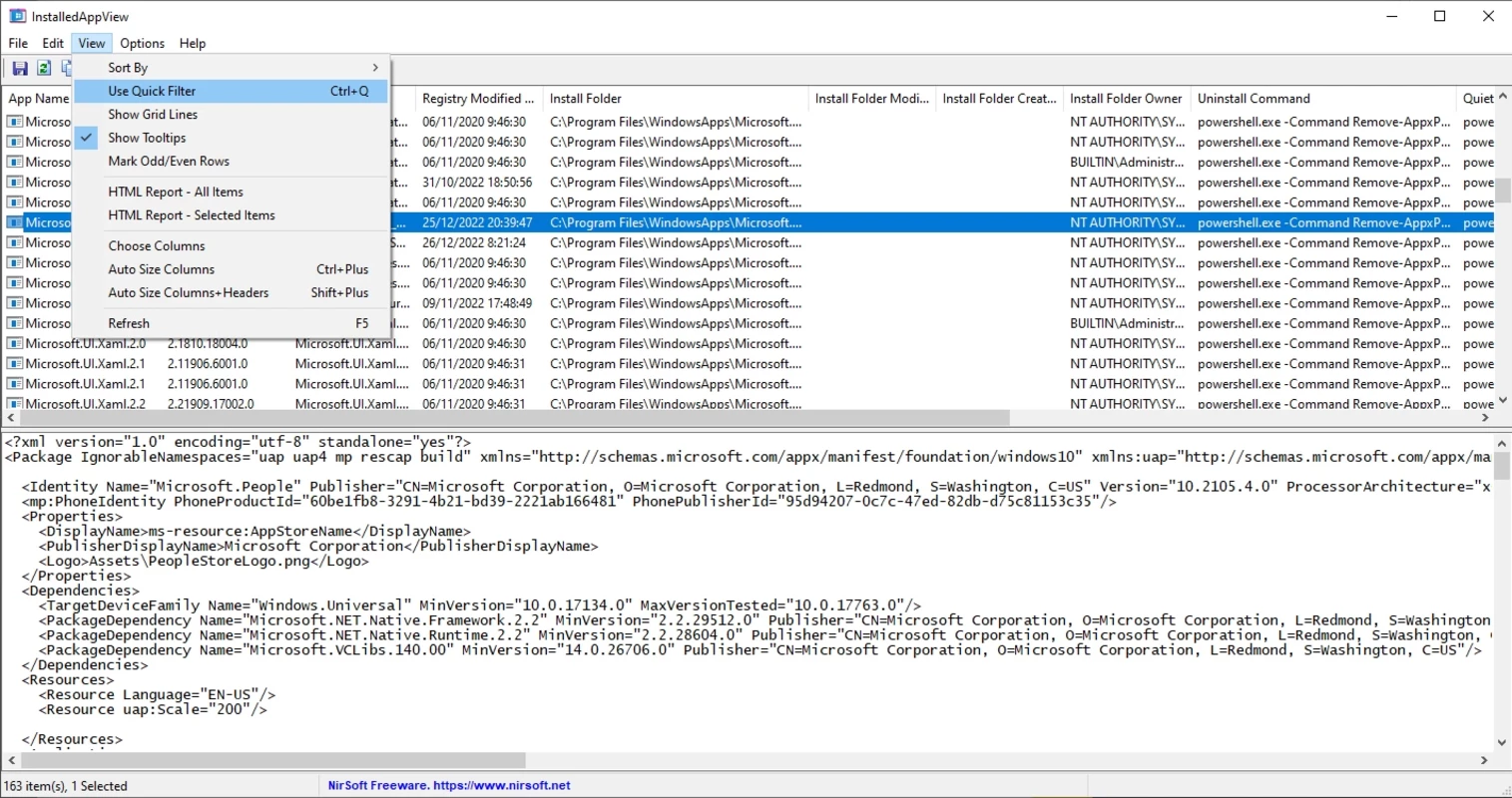Click the Install Folder Modi... column header
The image size is (1512, 798).
tap(871, 98)
